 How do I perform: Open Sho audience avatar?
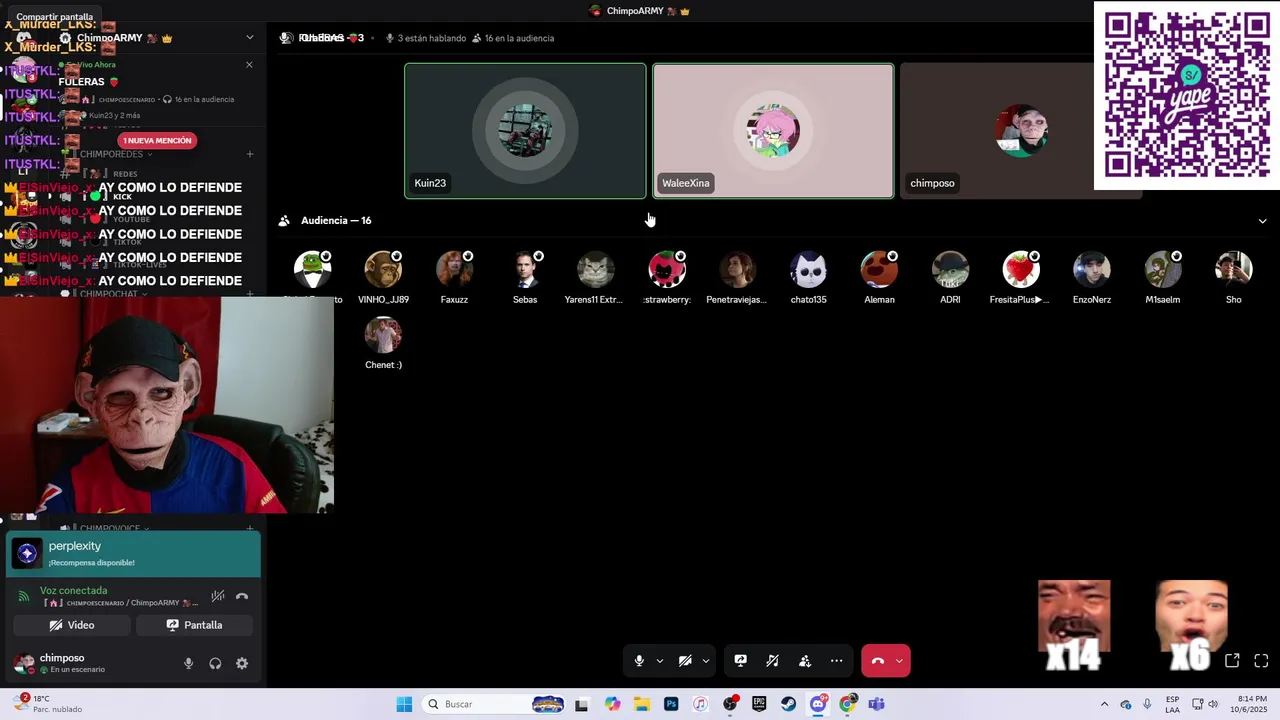(x=1234, y=269)
